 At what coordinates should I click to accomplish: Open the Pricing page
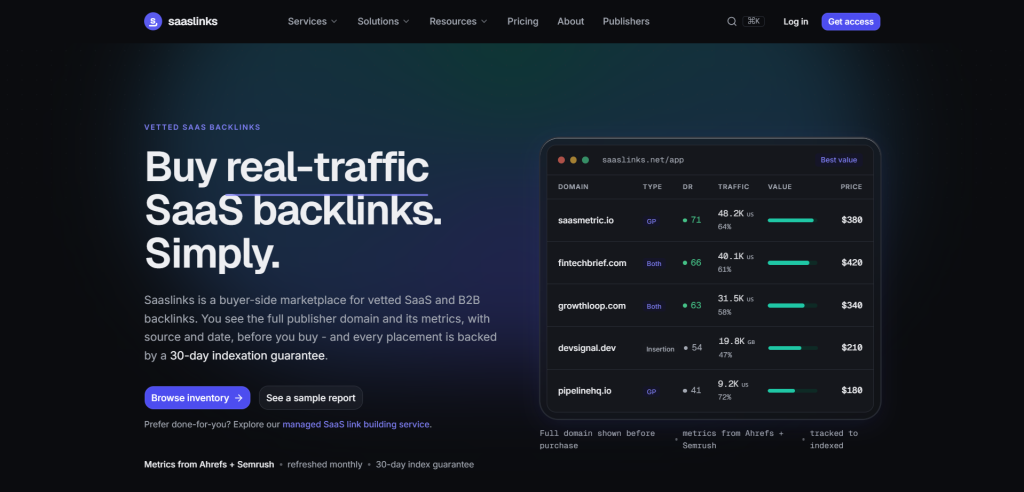[522, 22]
